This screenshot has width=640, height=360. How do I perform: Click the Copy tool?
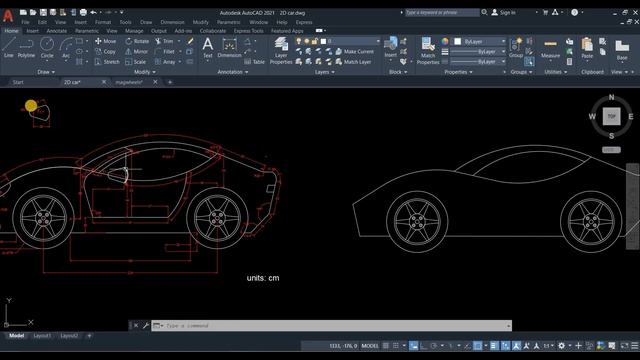(x=106, y=51)
